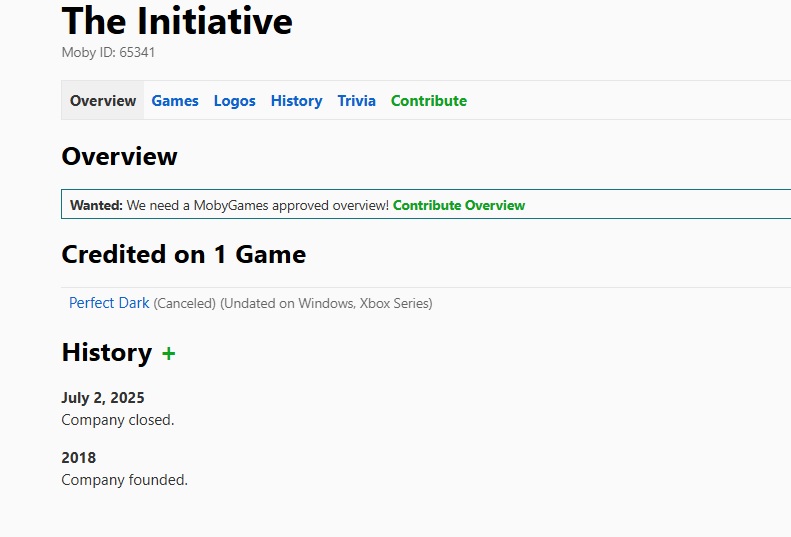Click the Credited on 1 Game heading
Screen dimensions: 791x537
[x=184, y=254]
